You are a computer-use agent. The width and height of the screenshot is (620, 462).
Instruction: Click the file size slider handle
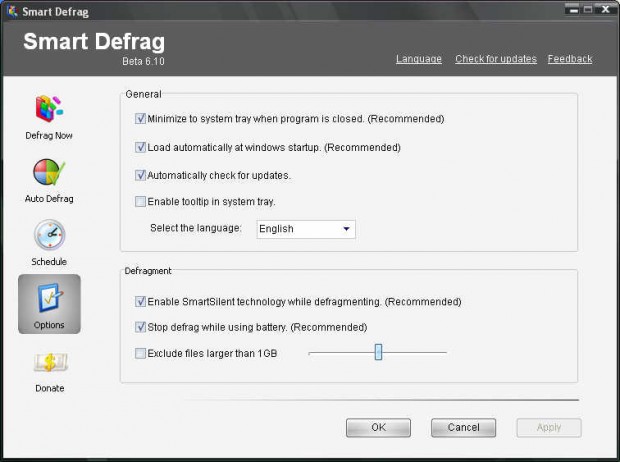[378, 352]
